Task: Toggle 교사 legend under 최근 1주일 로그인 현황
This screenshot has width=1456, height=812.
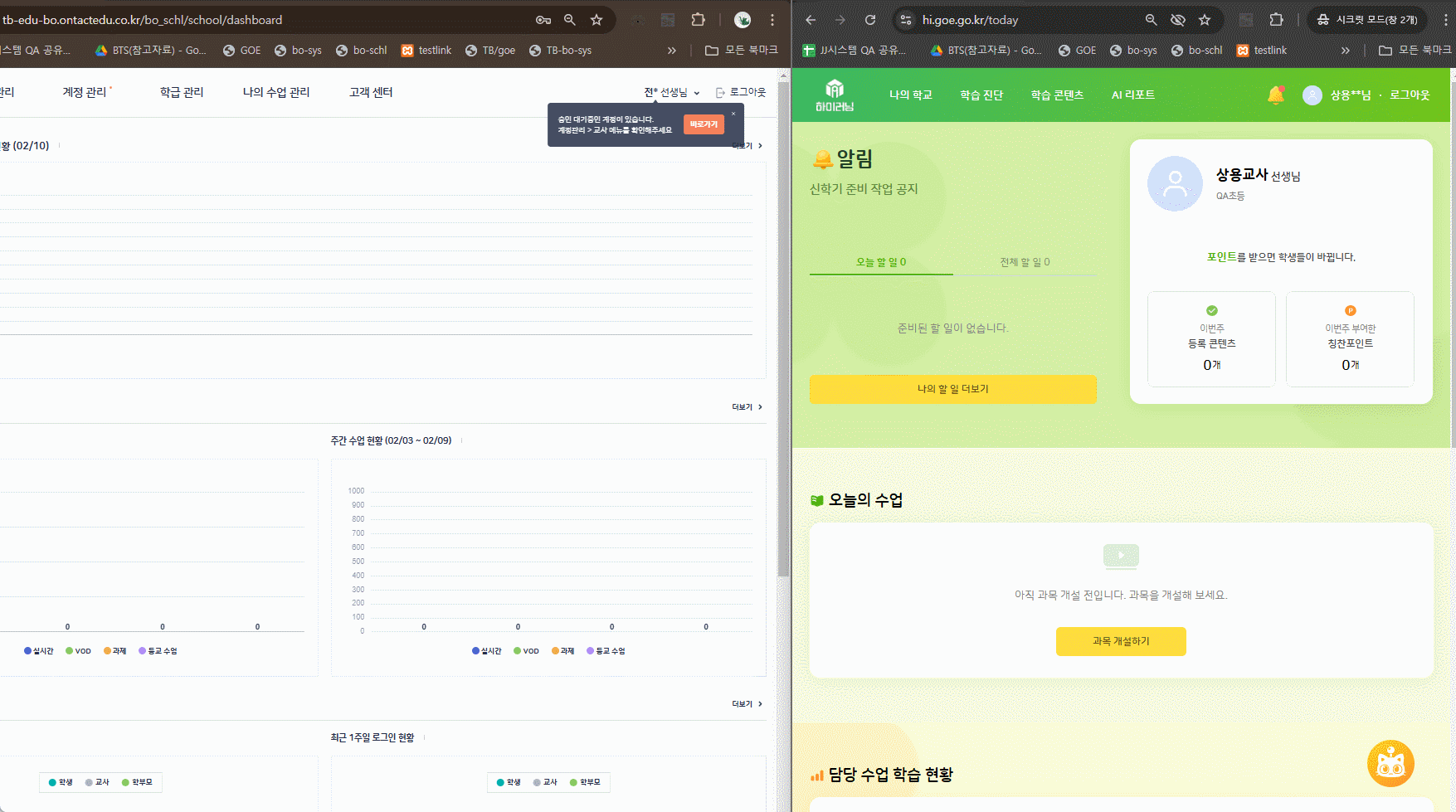Action: click(x=545, y=782)
